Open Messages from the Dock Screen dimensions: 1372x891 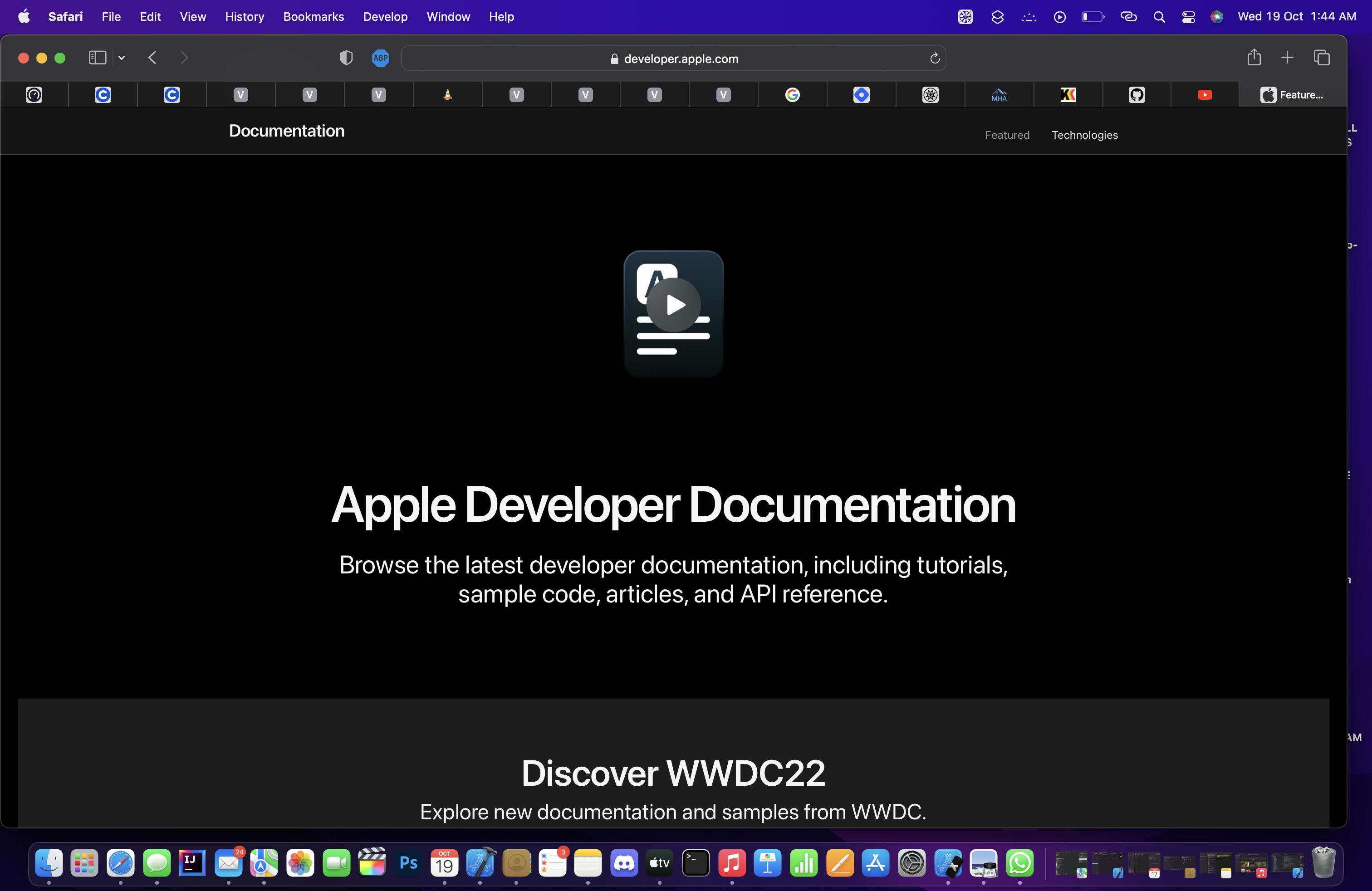tap(157, 863)
